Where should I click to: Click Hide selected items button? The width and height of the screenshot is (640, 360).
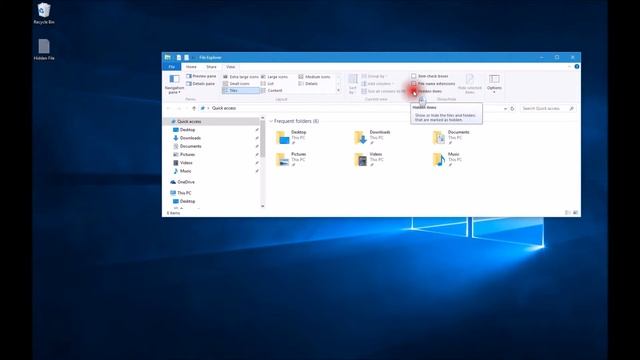(x=470, y=84)
